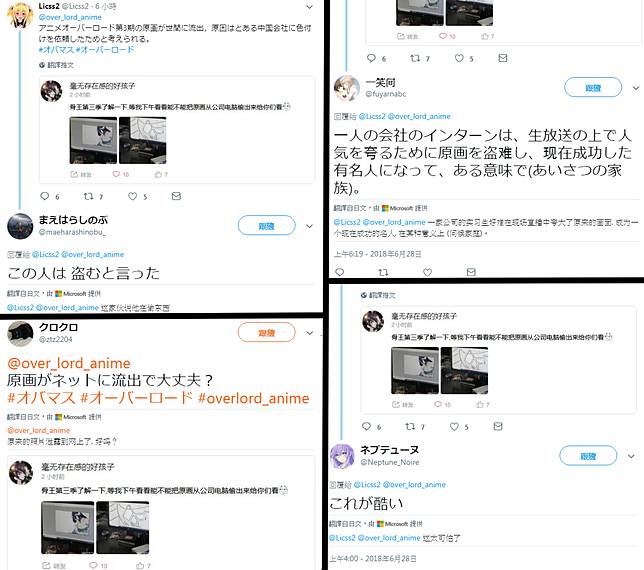This screenshot has width=644, height=570.
Task: Retweet the Licss2 tweet in top-left panel
Action: tap(88, 196)
